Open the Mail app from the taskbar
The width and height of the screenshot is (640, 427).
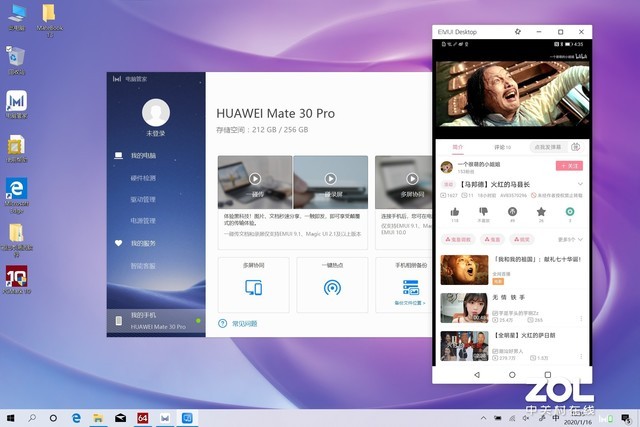pos(120,418)
